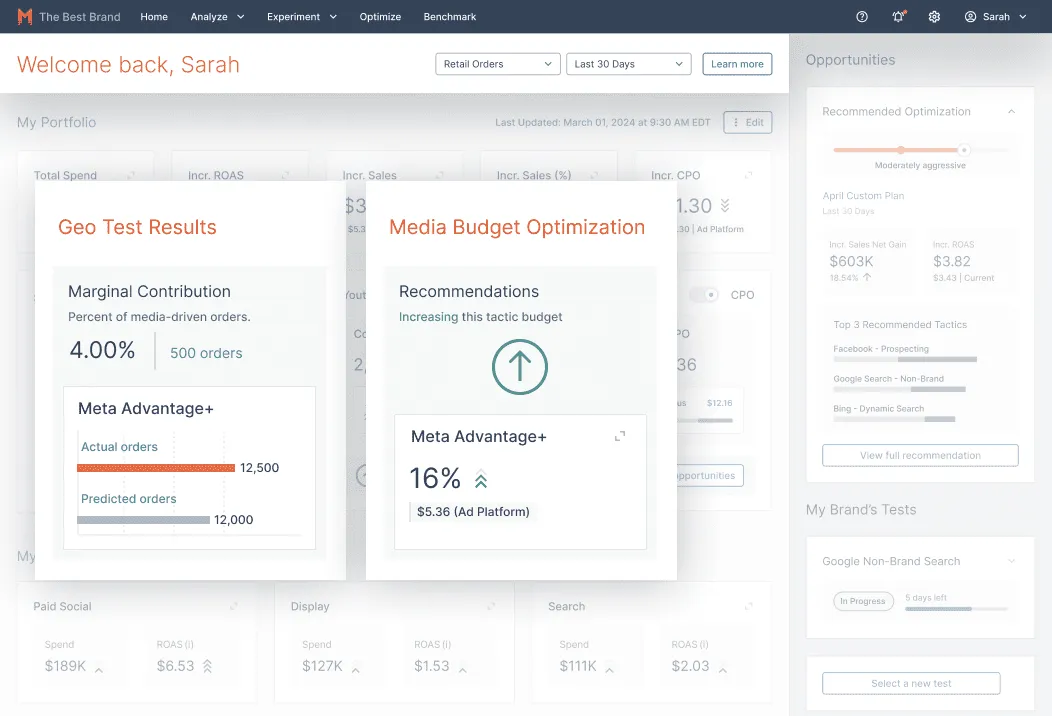Image resolution: width=1052 pixels, height=716 pixels.
Task: Open the notifications bell in the top bar
Action: point(896,16)
